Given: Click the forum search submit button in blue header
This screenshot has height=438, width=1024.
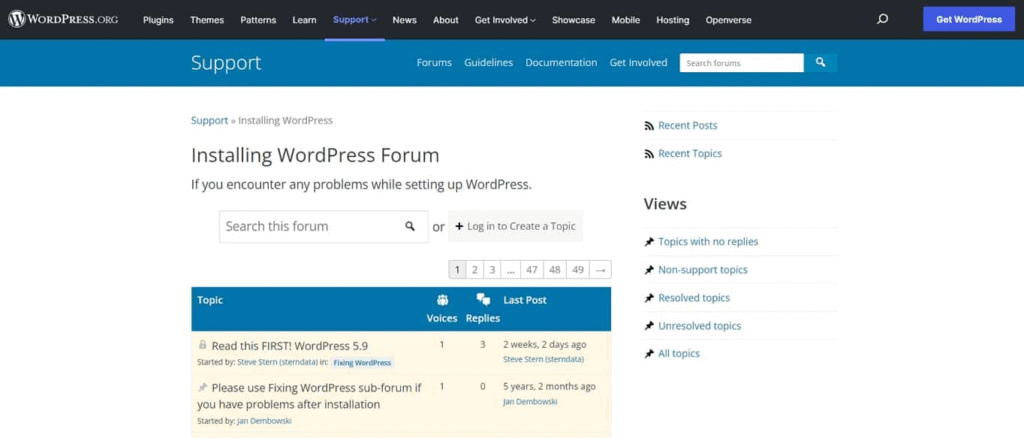Looking at the screenshot, I should (x=820, y=63).
